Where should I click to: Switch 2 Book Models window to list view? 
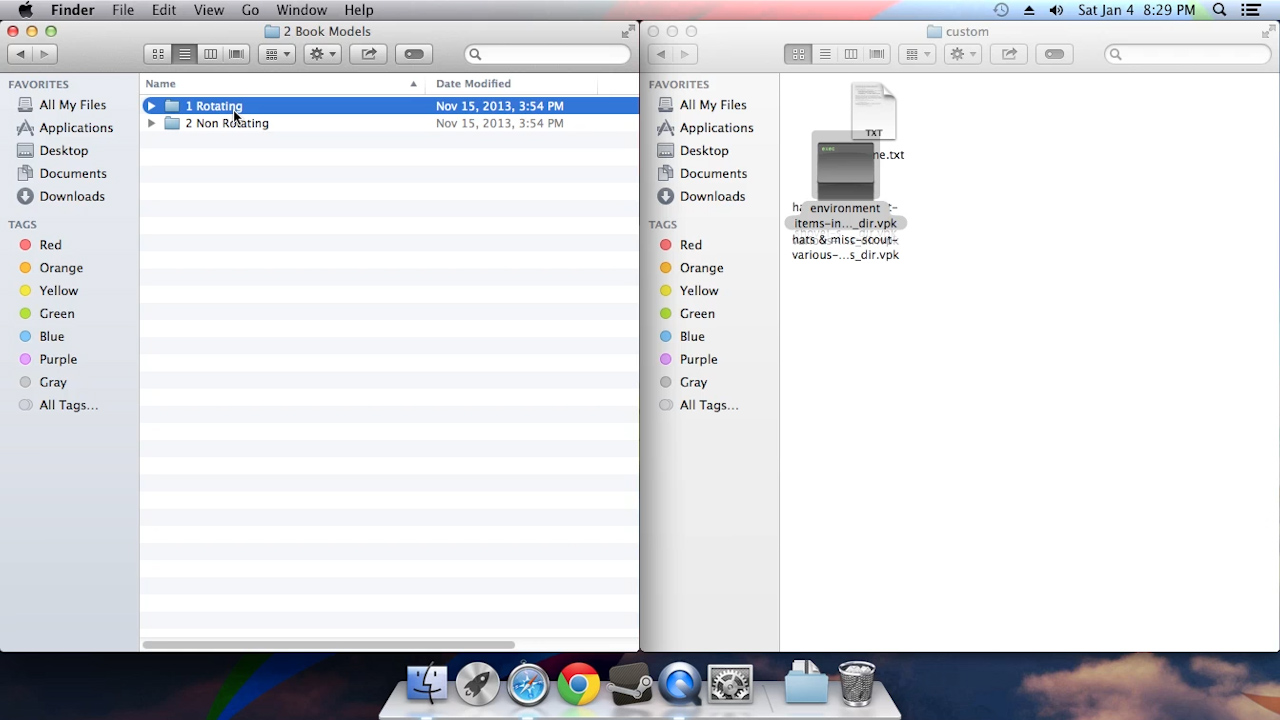[184, 54]
